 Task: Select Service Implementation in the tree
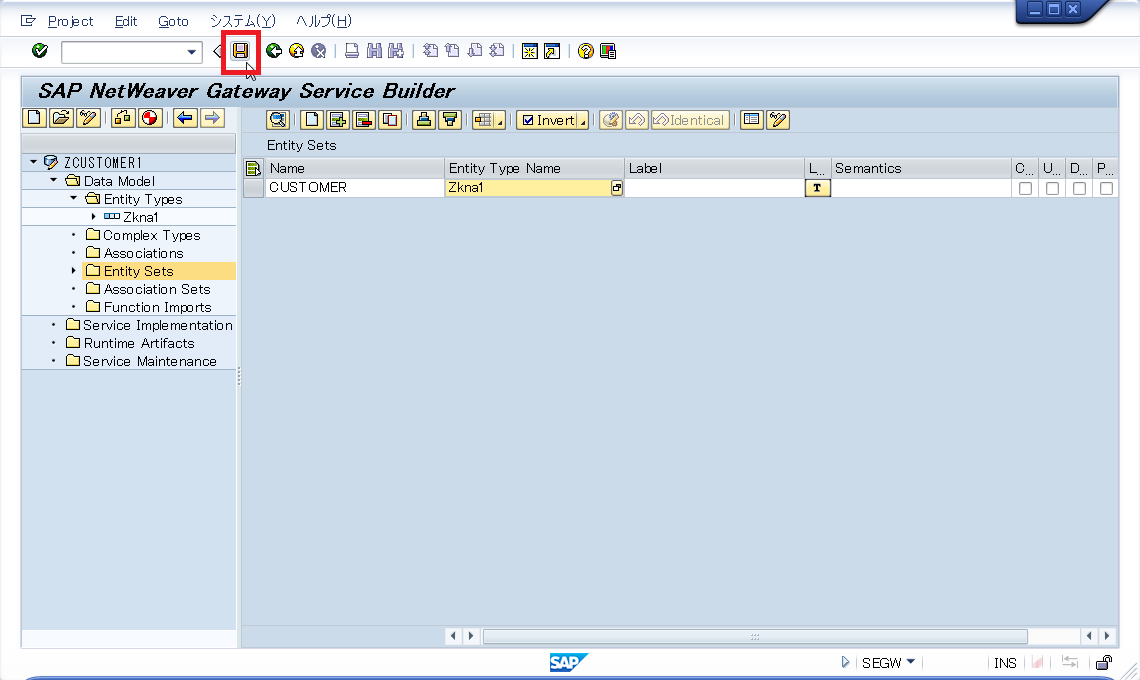pos(158,325)
